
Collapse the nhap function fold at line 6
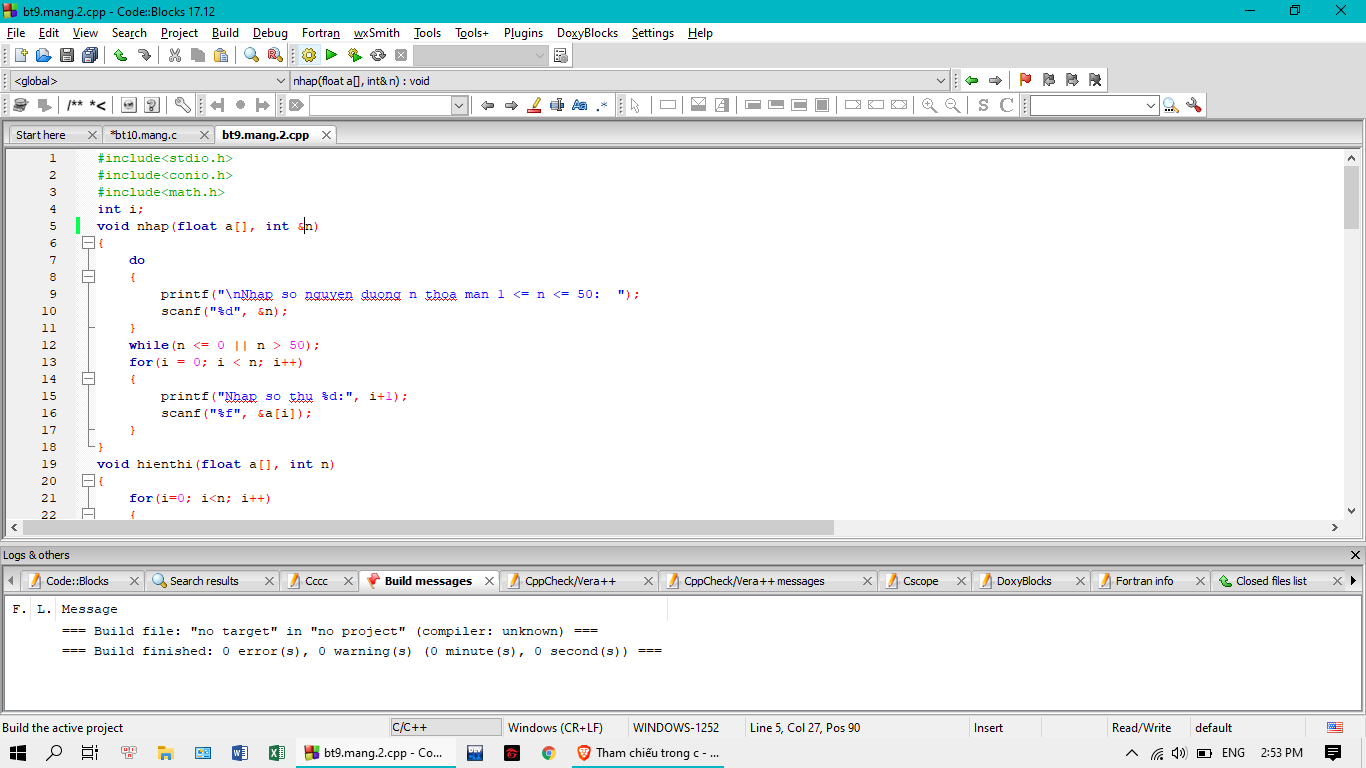point(88,243)
